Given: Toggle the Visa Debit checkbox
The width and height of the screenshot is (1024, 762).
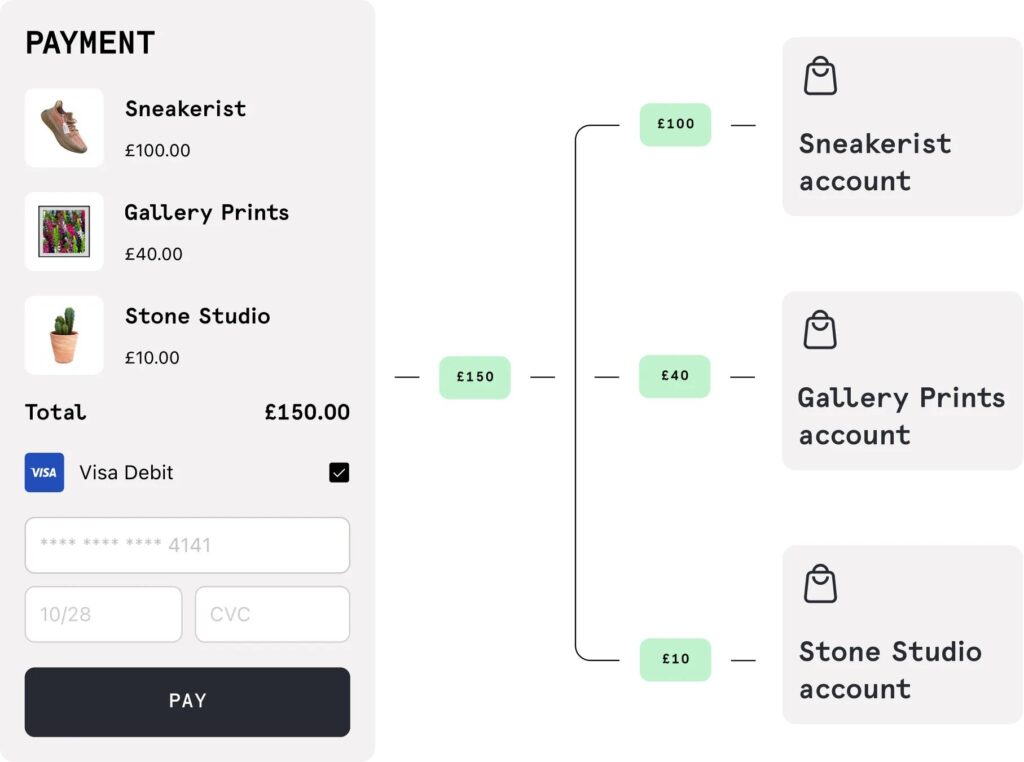Looking at the screenshot, I should coord(339,472).
